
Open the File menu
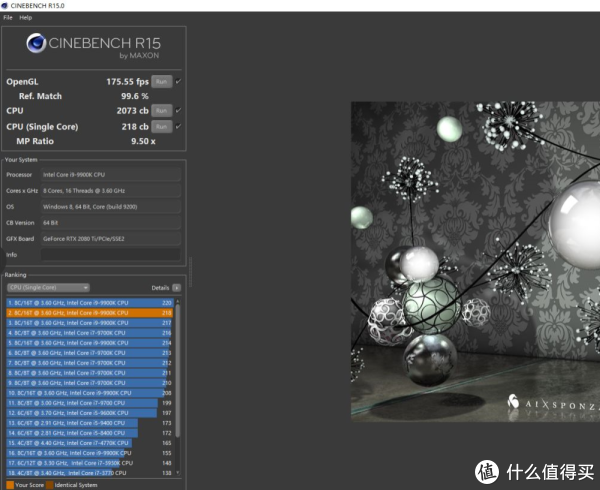8,18
